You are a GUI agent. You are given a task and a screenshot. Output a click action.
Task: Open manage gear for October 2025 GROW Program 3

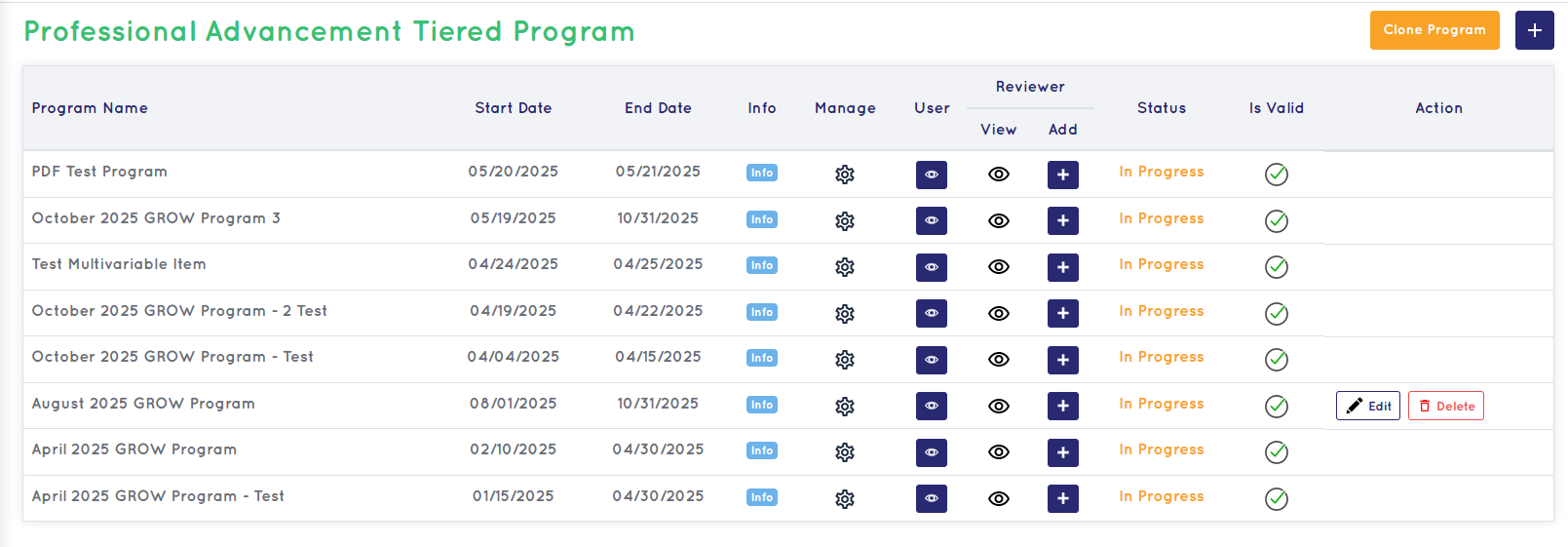pyautogui.click(x=845, y=221)
